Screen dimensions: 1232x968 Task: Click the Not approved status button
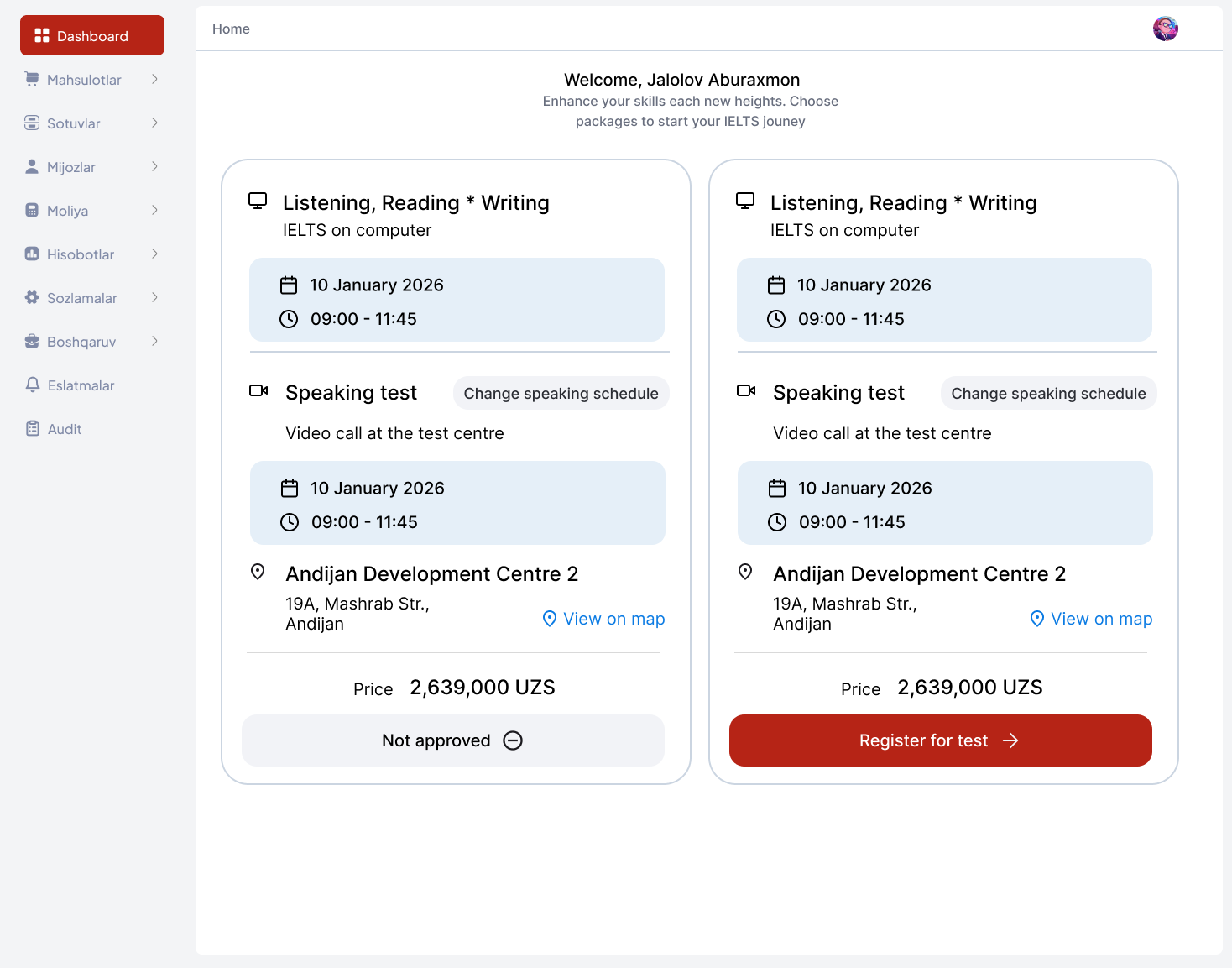pyautogui.click(x=453, y=740)
